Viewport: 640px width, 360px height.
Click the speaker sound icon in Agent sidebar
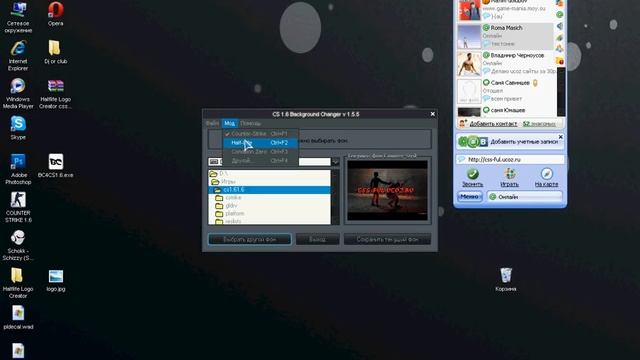coord(560,26)
